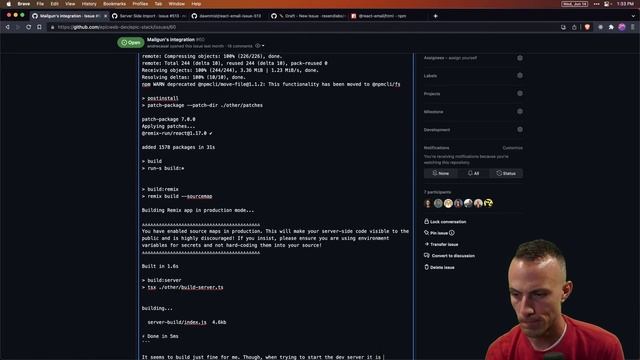Click the lock icon beside Lock conversation

point(427,222)
